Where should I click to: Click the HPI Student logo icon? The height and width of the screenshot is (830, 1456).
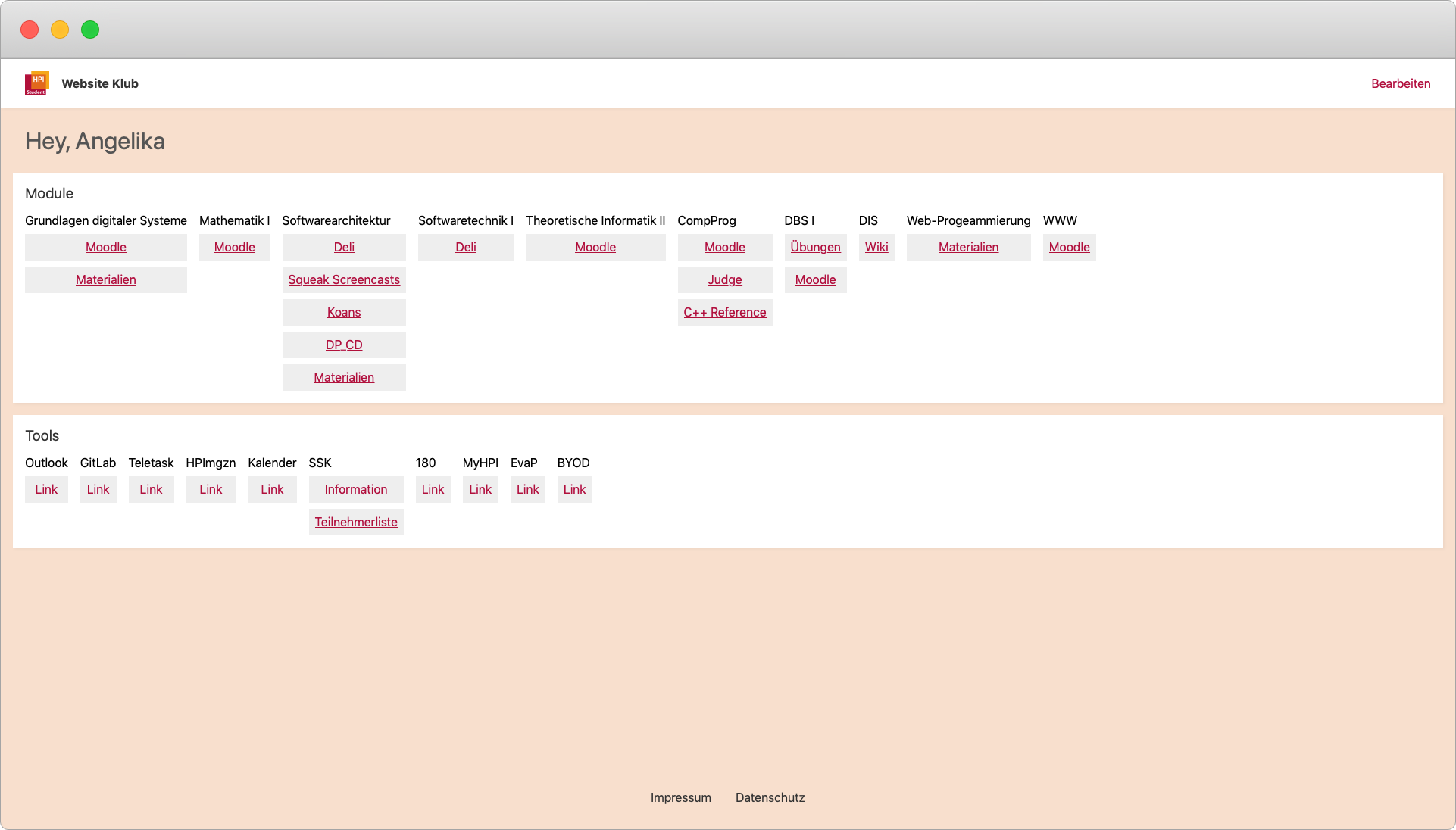pos(36,83)
